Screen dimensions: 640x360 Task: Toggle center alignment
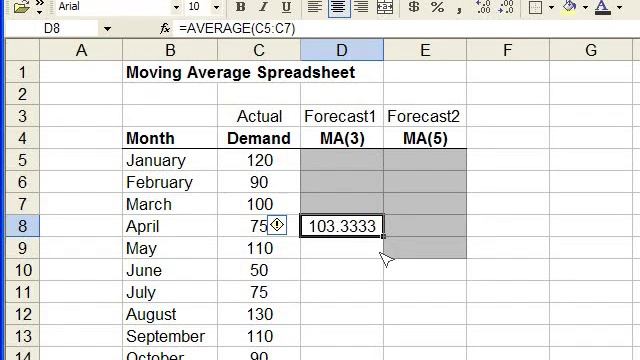(x=338, y=7)
